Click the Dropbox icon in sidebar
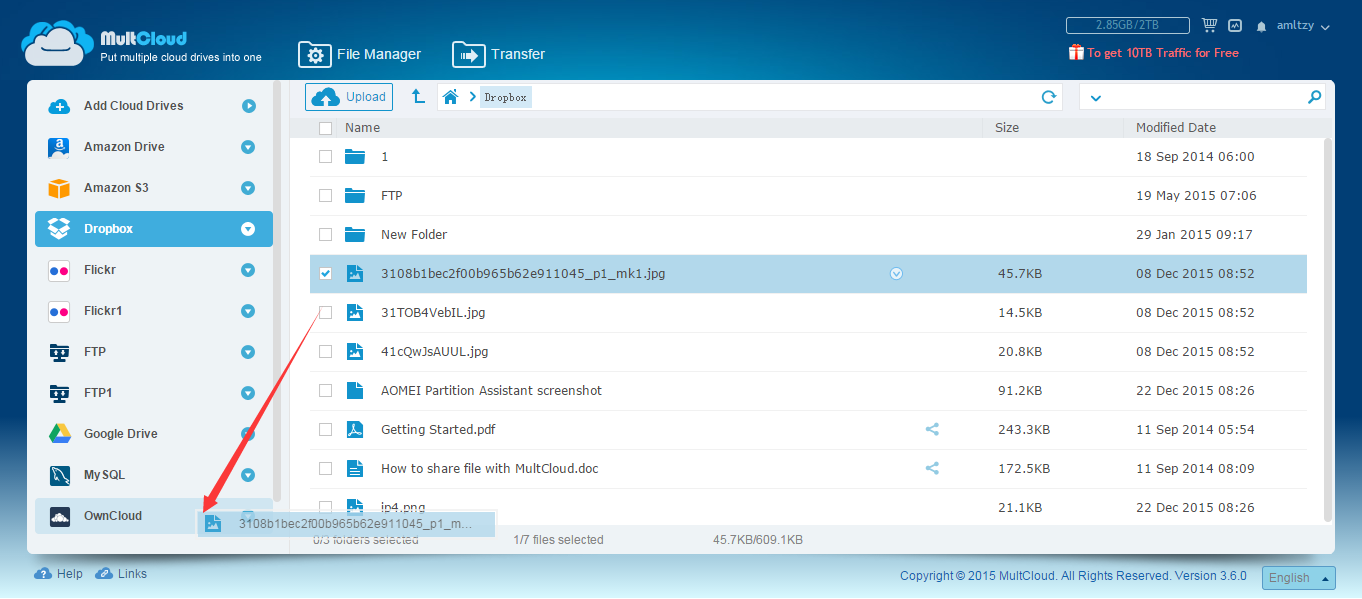Viewport: 1362px width, 599px height. pos(59,229)
